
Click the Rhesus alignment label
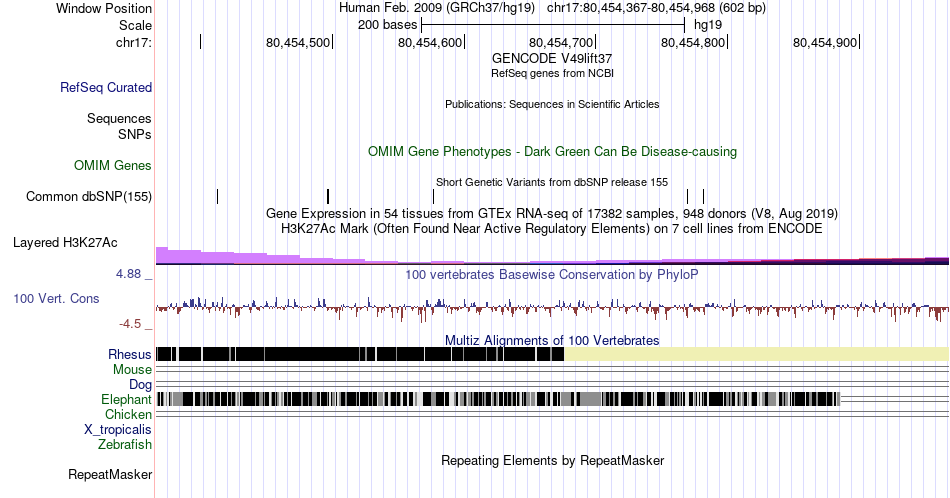[x=130, y=354]
